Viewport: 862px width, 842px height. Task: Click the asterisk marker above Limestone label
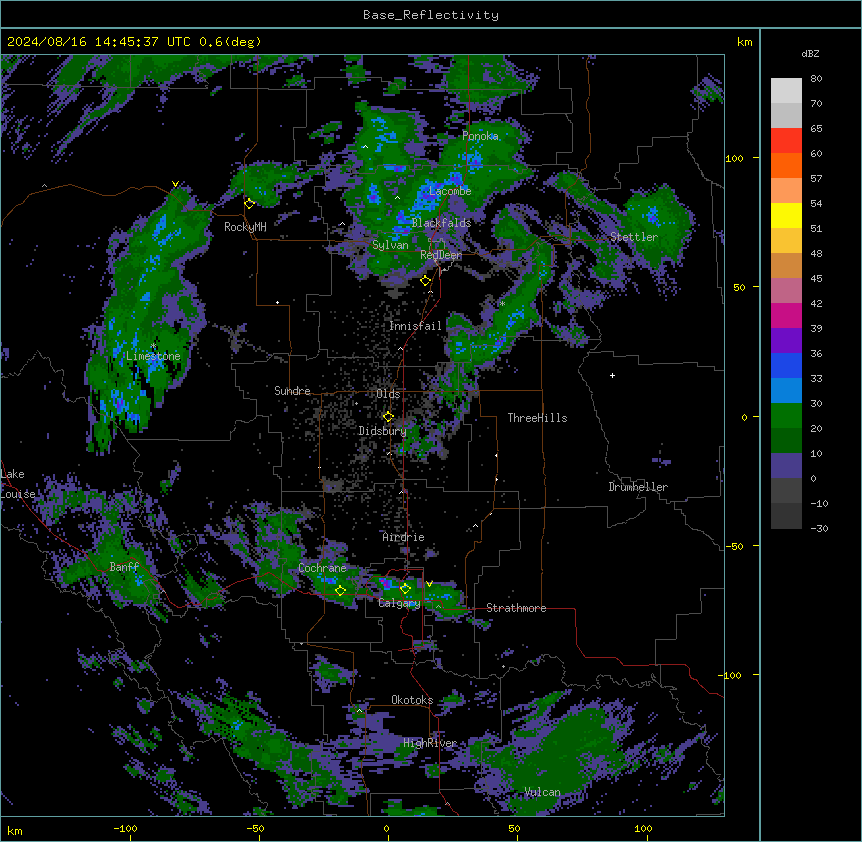[x=153, y=346]
